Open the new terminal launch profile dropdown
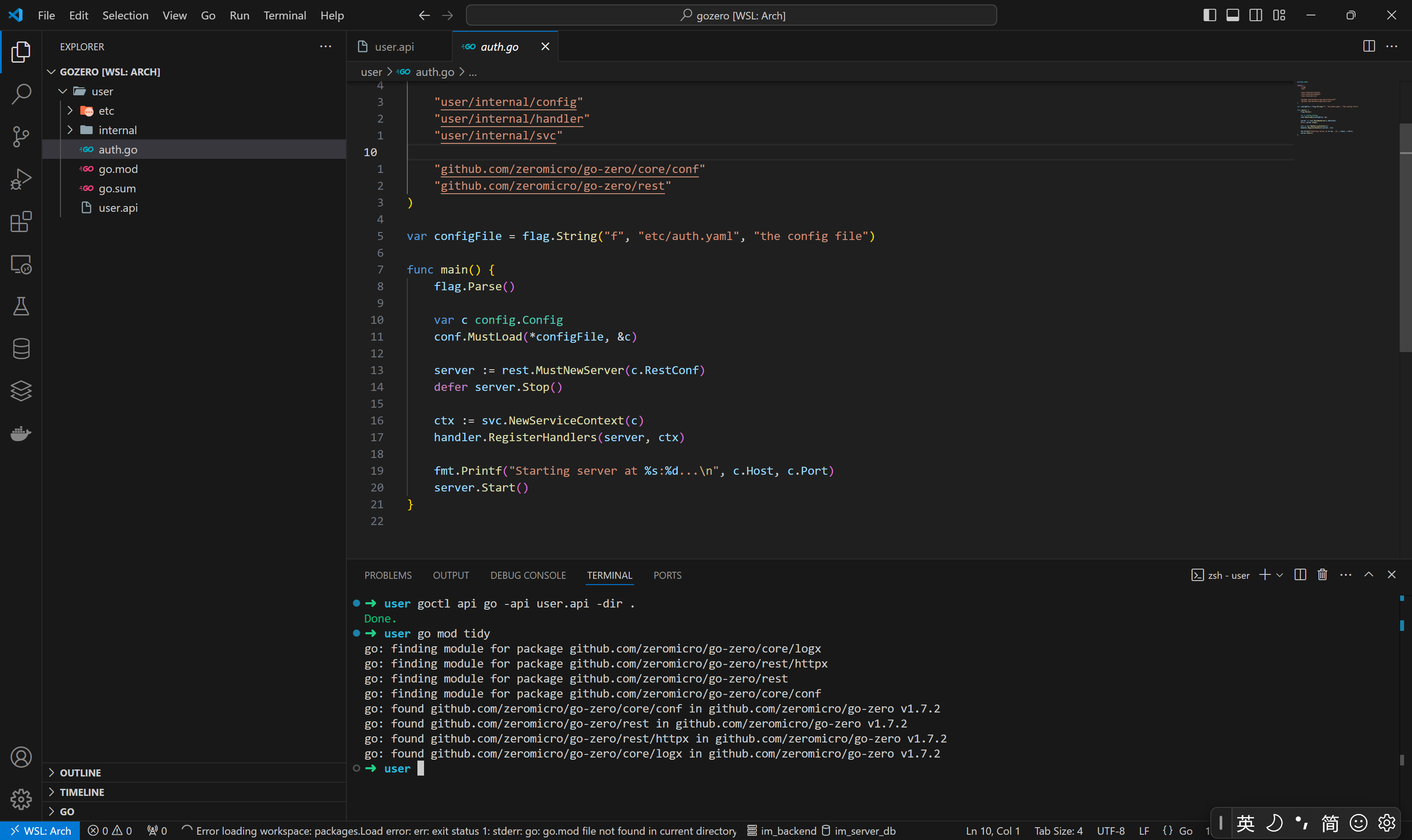 [1280, 574]
